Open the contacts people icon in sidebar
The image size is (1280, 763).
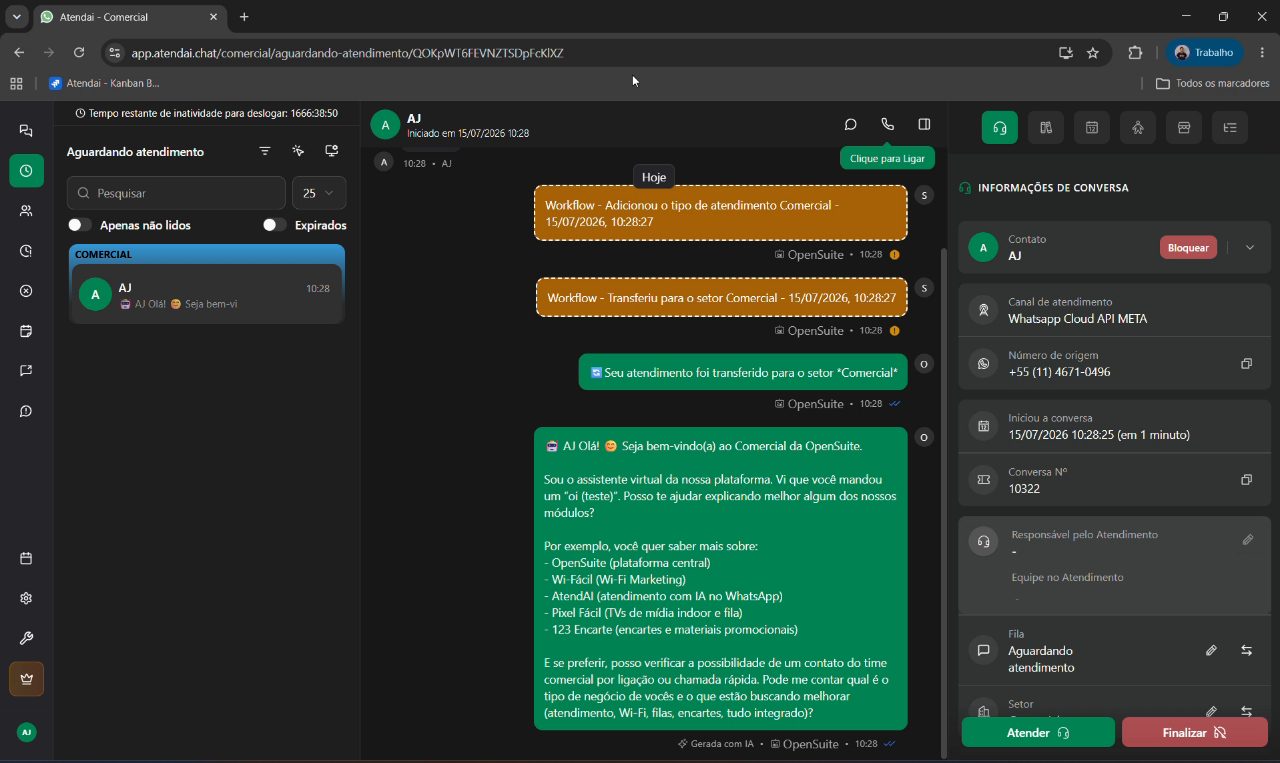click(x=26, y=211)
